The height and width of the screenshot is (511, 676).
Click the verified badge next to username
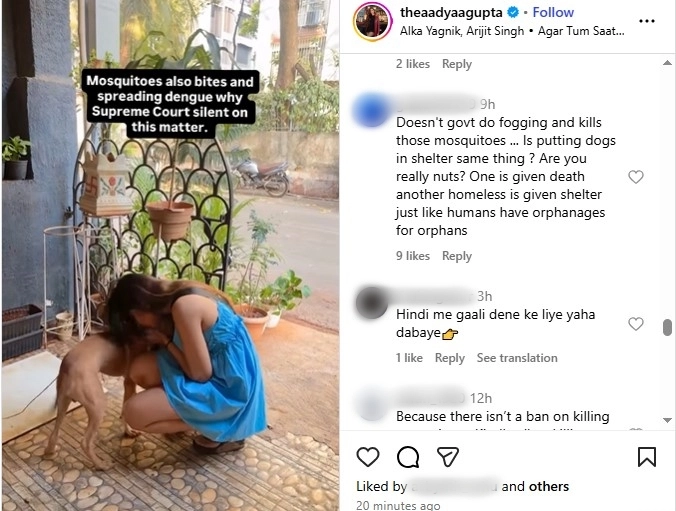513,13
